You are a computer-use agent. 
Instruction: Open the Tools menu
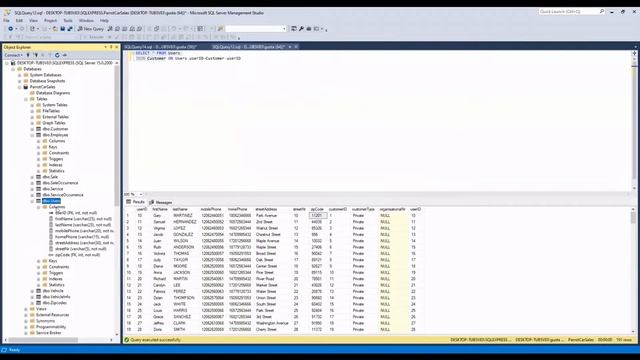click(x=68, y=20)
